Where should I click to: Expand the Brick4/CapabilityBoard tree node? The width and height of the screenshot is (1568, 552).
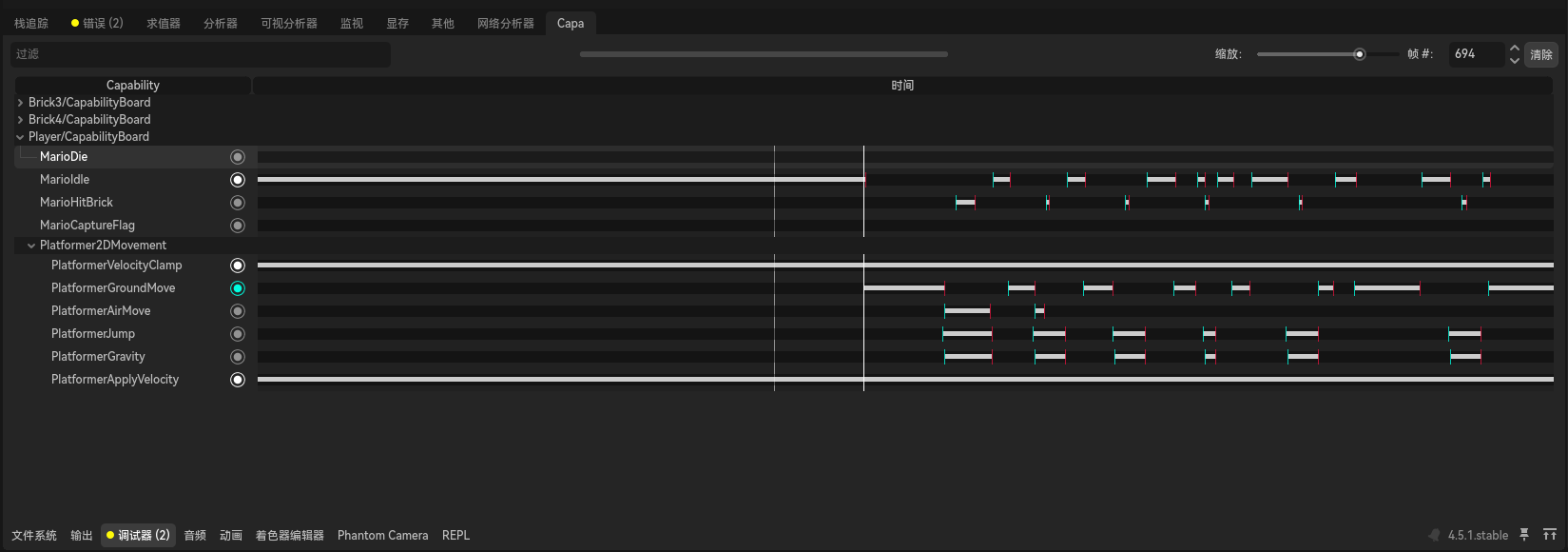[20, 120]
